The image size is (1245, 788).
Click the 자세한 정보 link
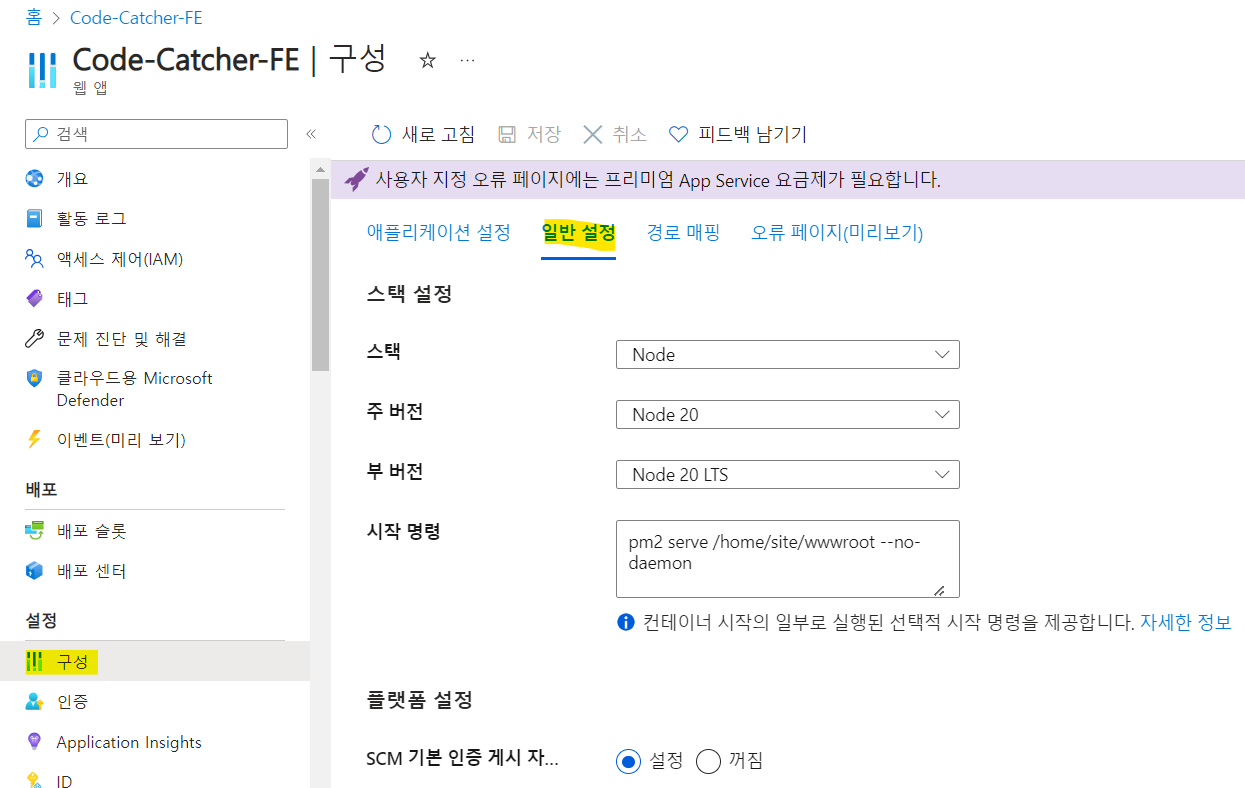1186,622
